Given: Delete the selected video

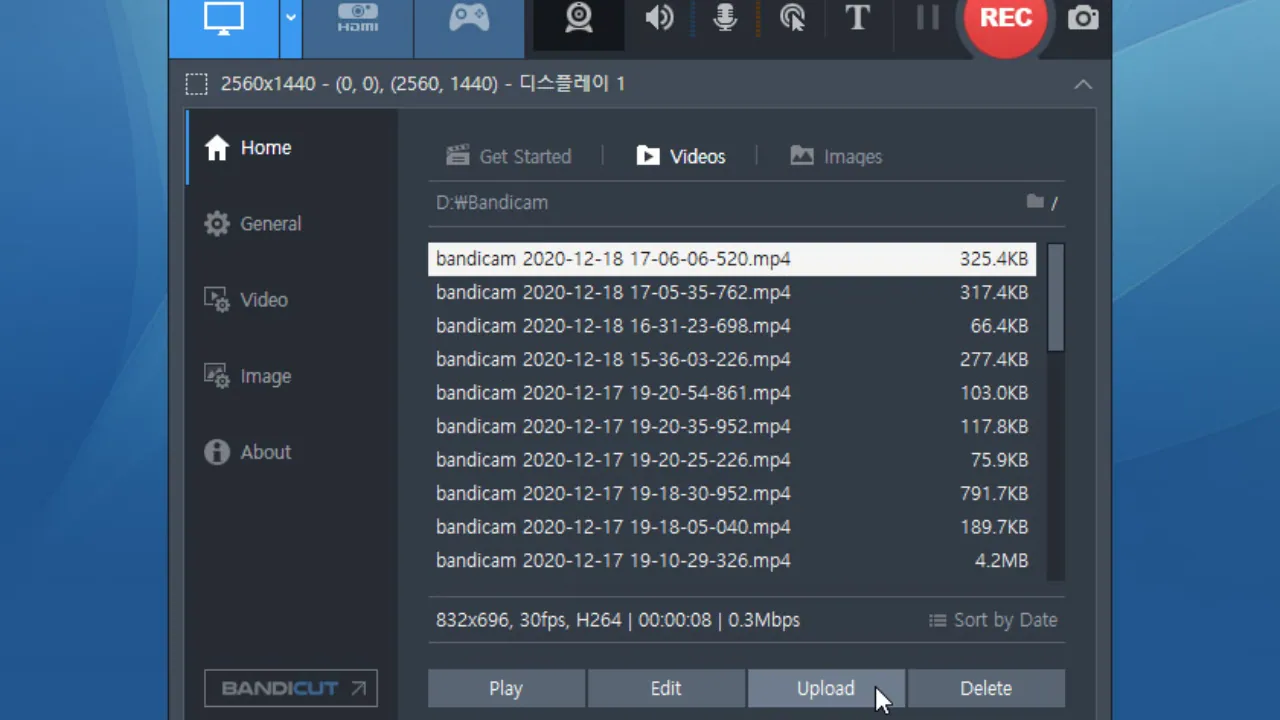Looking at the screenshot, I should click(x=986, y=688).
